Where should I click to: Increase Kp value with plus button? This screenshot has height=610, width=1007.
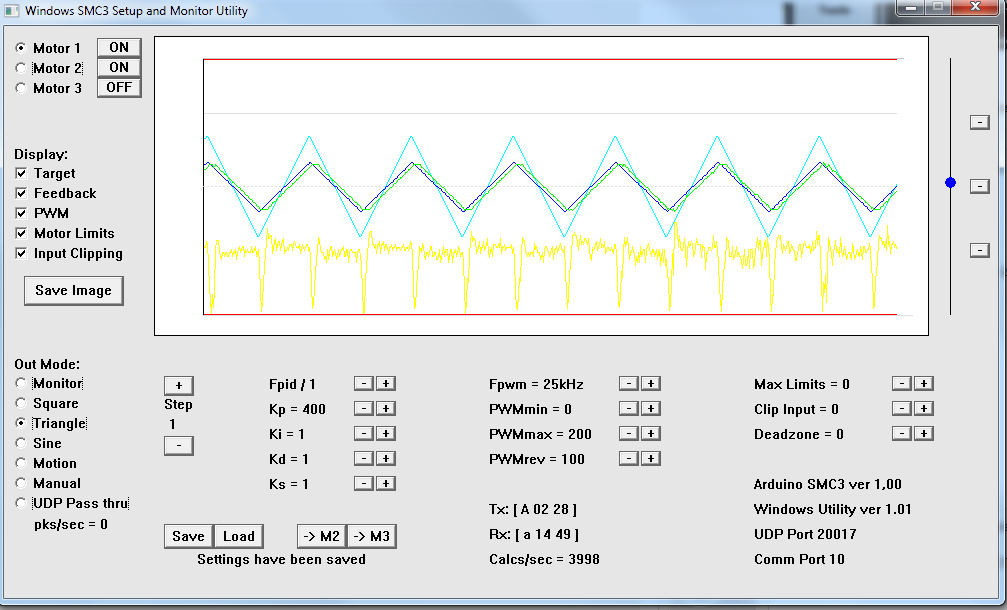386,409
